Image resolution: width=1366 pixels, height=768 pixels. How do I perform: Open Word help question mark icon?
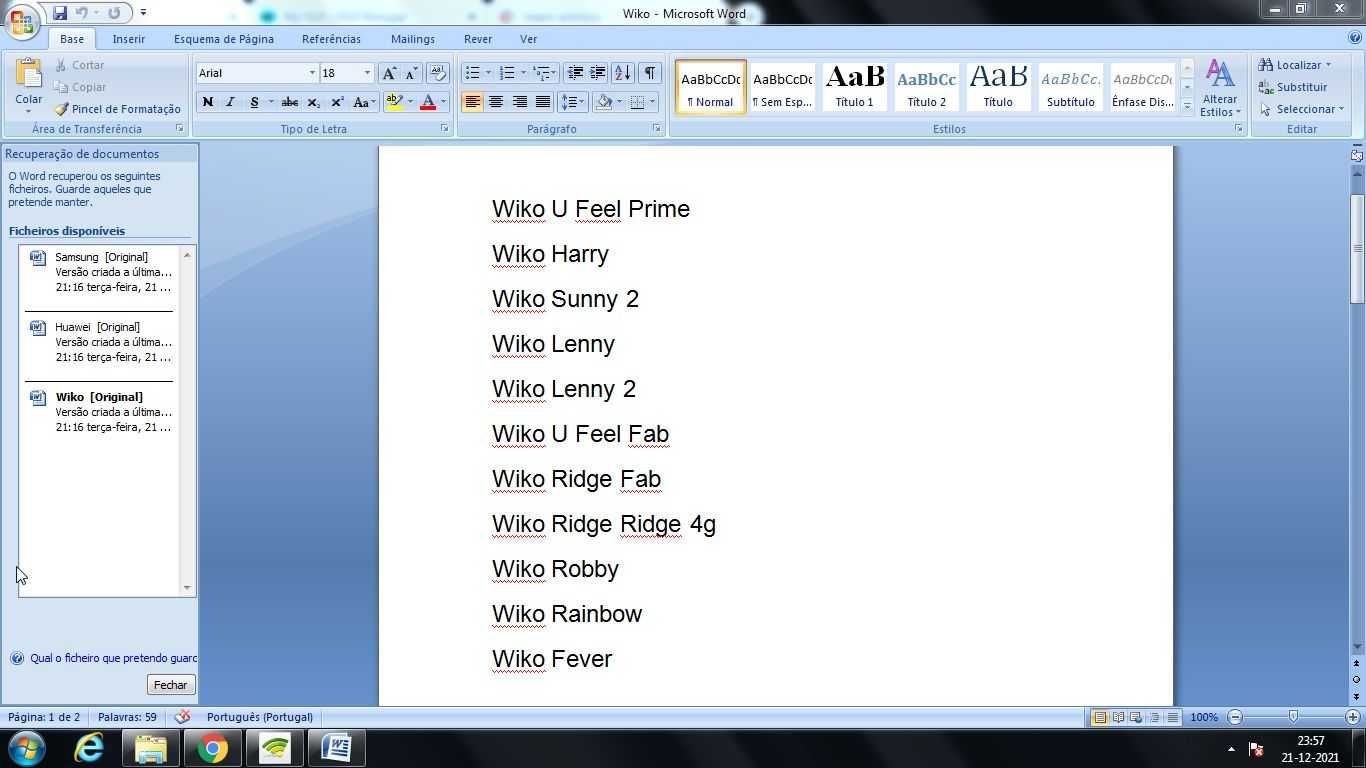coord(1355,38)
